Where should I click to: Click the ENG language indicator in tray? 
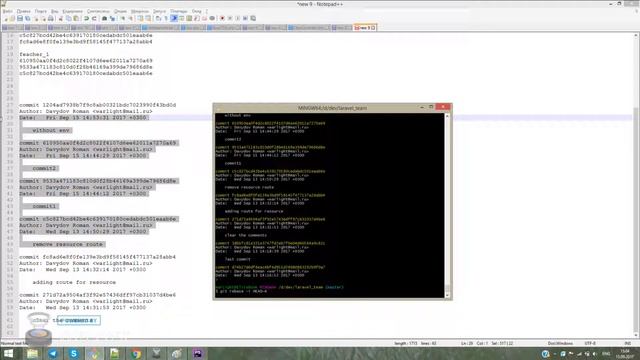pos(606,353)
